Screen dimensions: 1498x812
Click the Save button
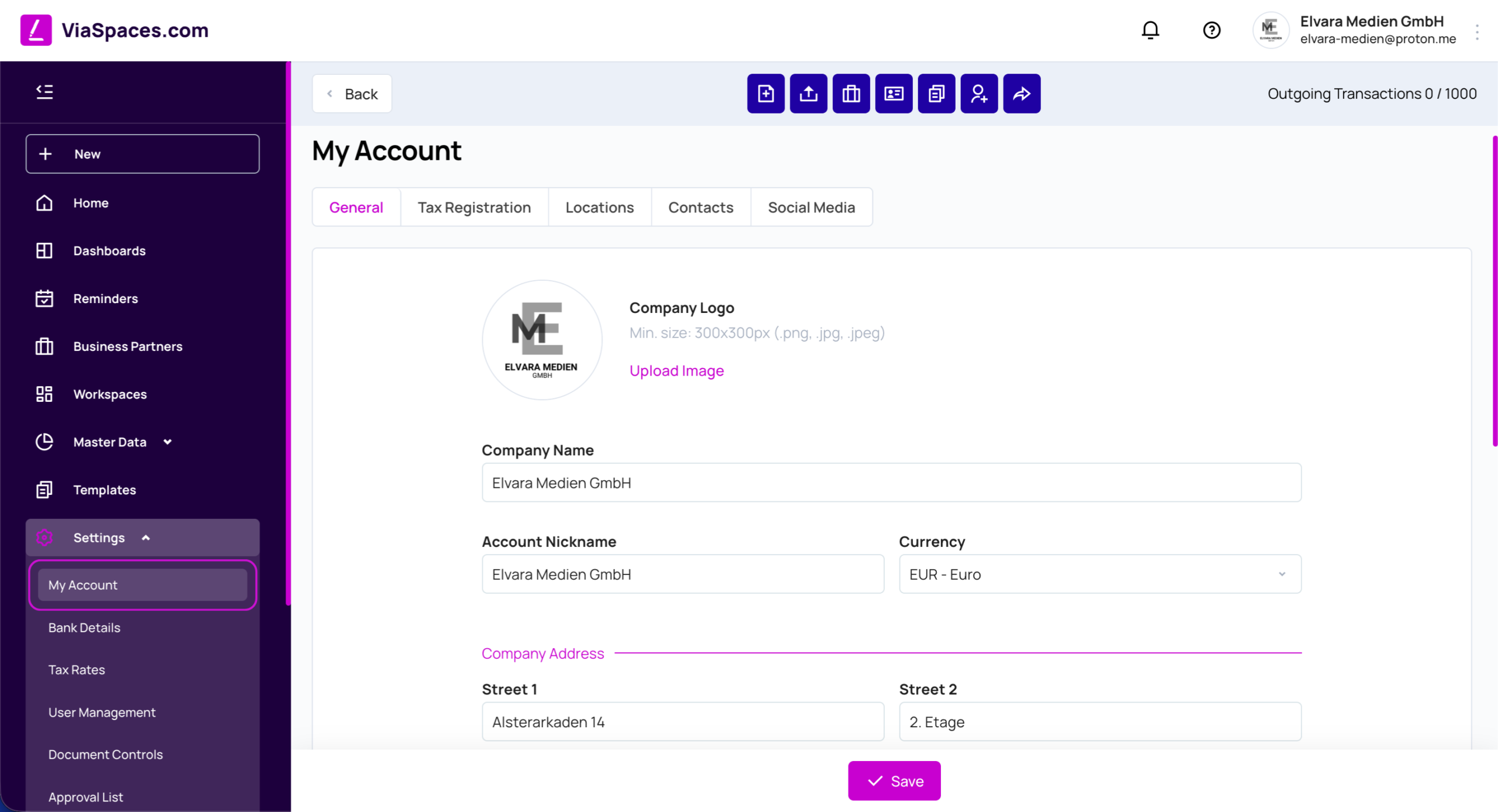point(894,780)
